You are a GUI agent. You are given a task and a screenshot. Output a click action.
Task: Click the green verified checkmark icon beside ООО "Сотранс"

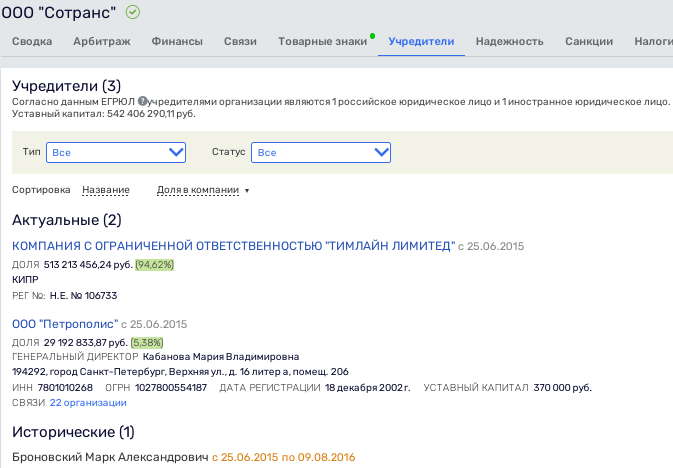click(133, 12)
